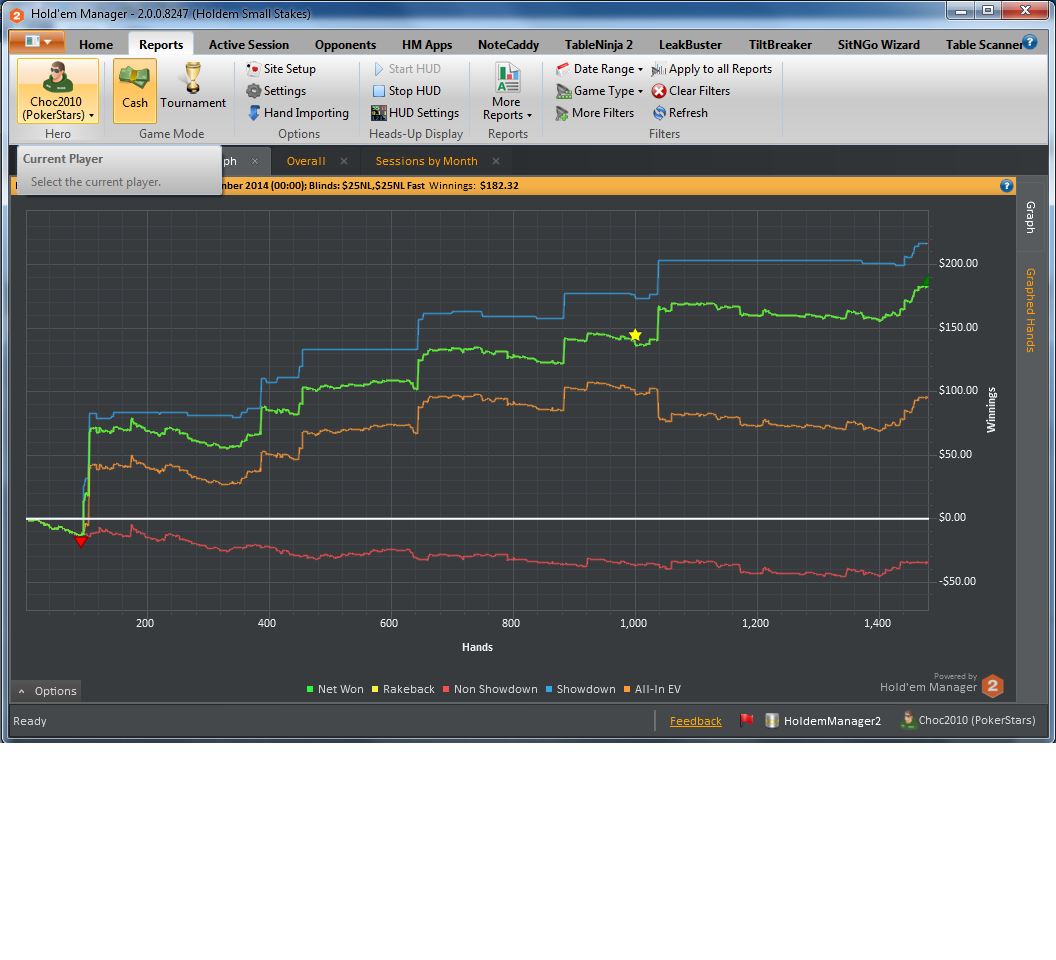Image resolution: width=1056 pixels, height=960 pixels.
Task: Toggle Non Showdown legend series
Action: point(490,689)
